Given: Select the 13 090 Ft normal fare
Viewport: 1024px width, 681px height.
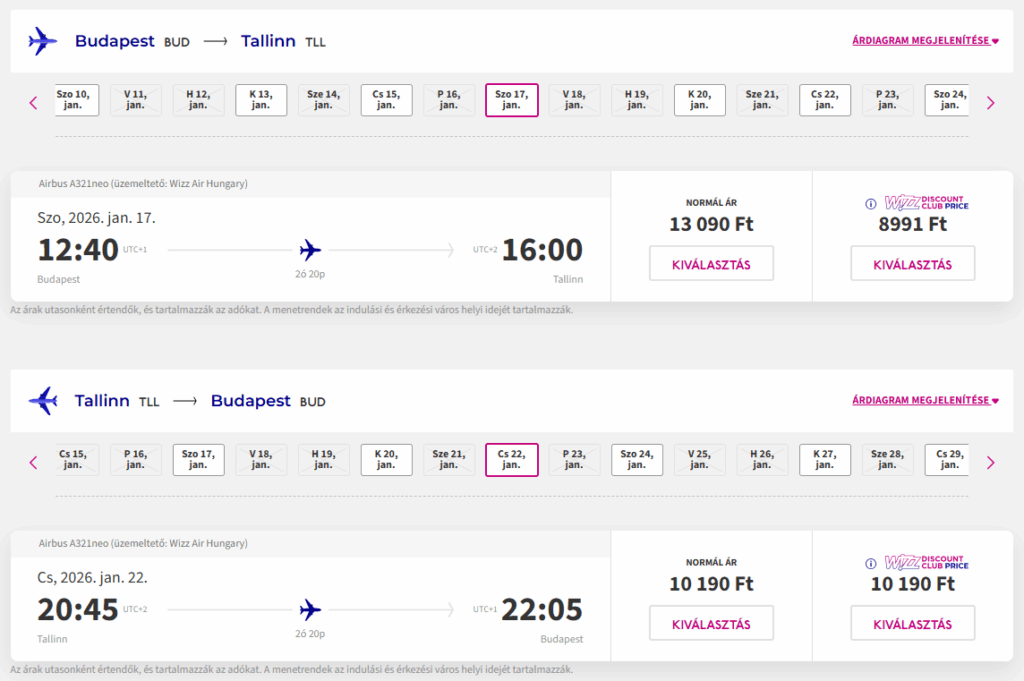Looking at the screenshot, I should pyautogui.click(x=711, y=264).
